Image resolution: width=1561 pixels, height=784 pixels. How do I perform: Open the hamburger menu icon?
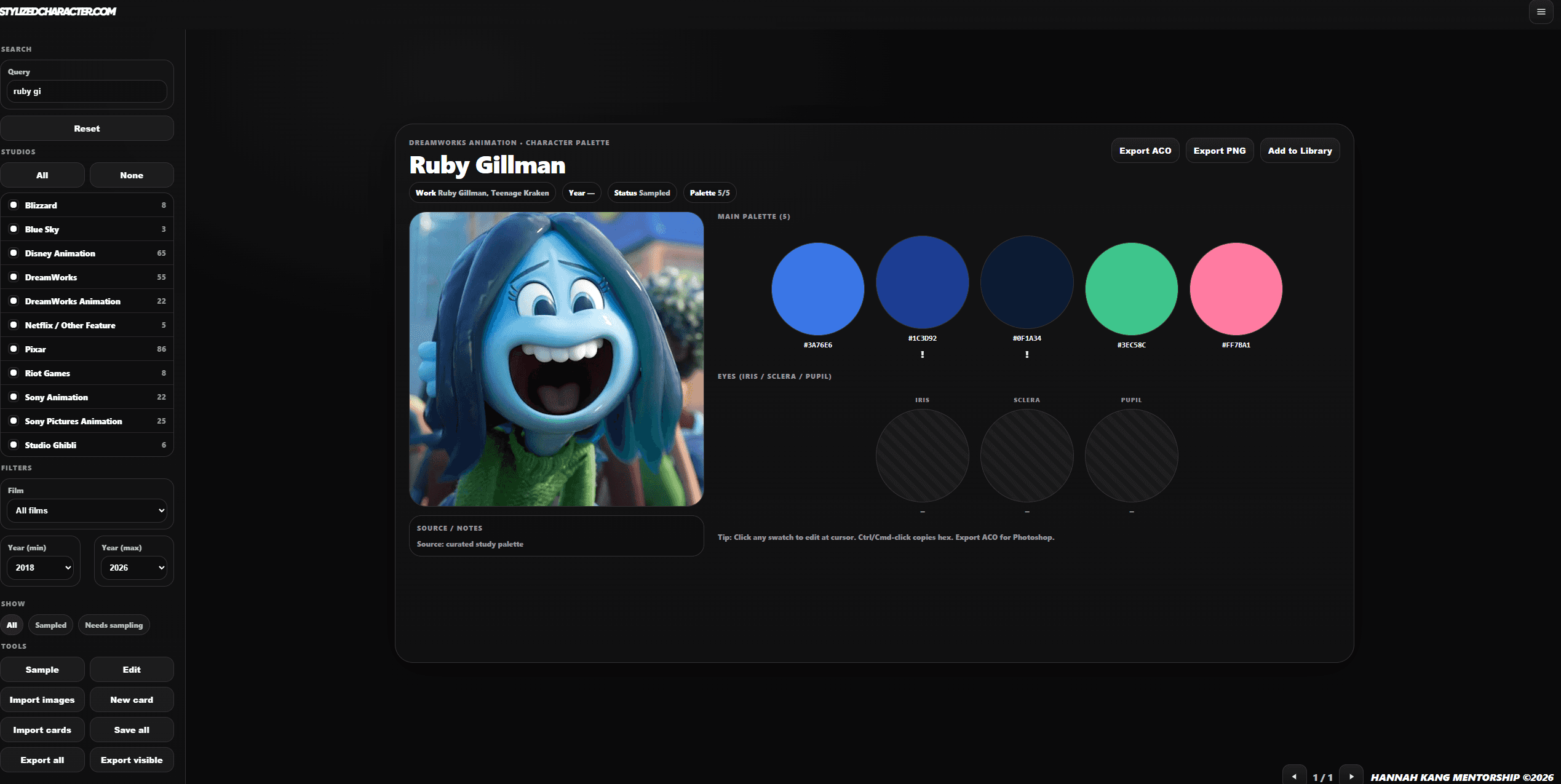point(1541,12)
